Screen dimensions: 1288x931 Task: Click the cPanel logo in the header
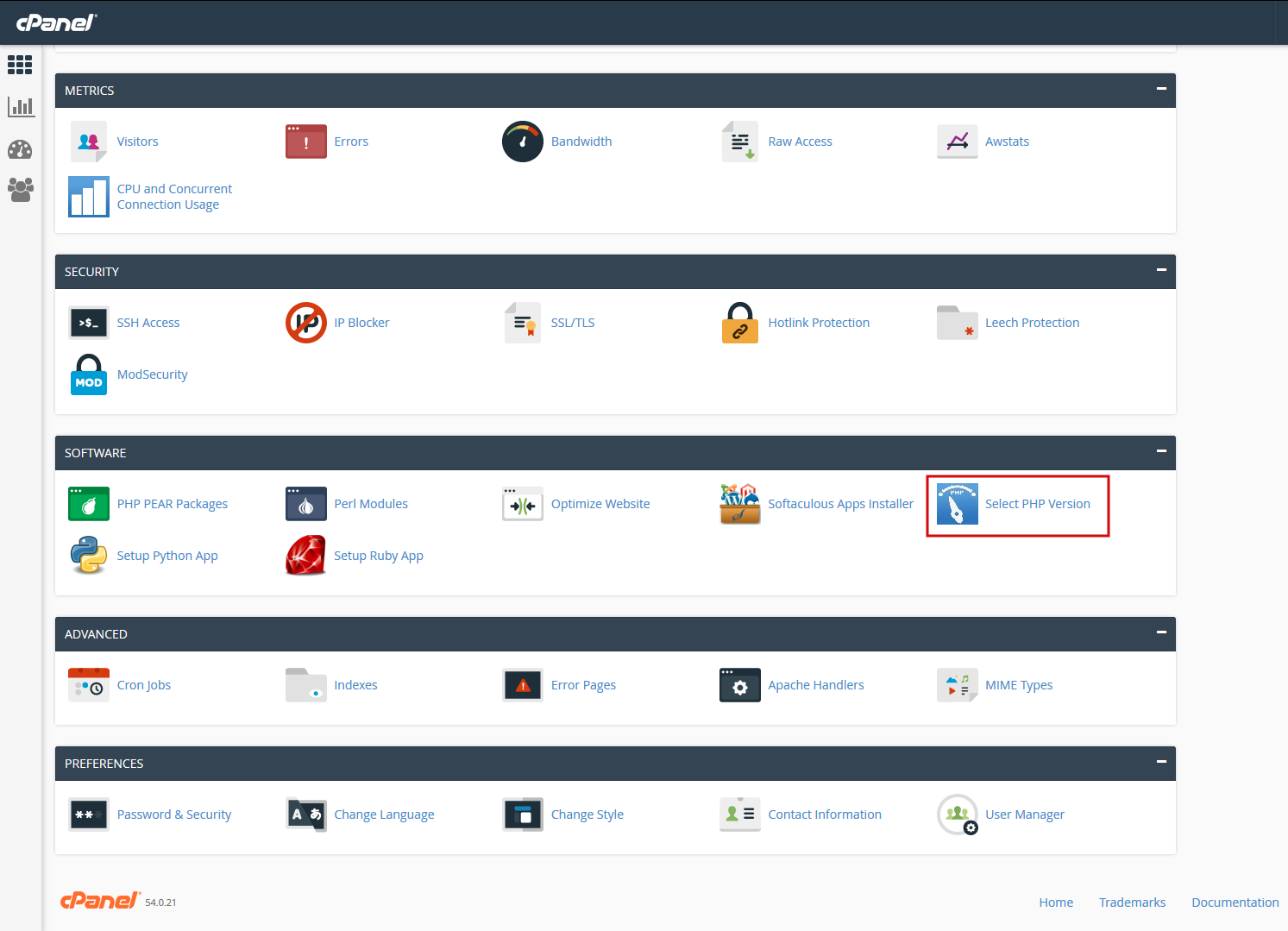57,22
